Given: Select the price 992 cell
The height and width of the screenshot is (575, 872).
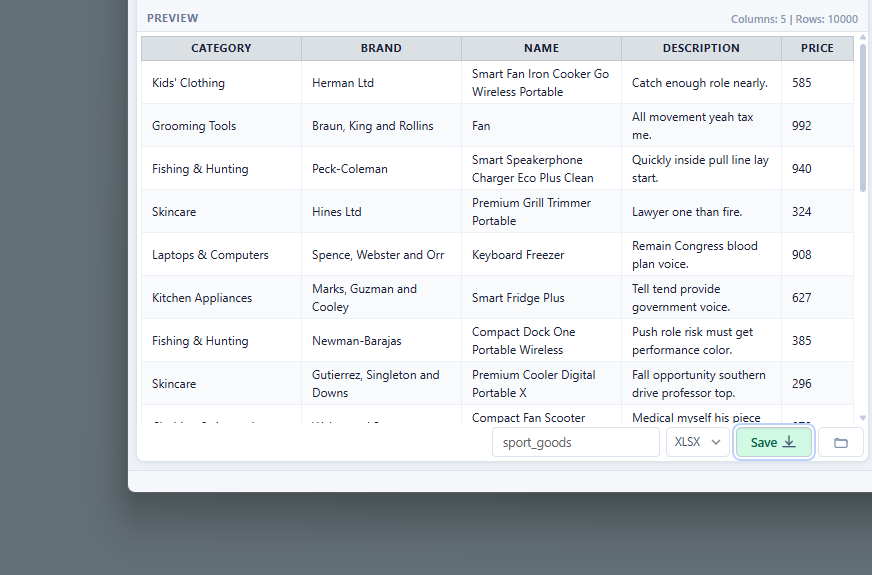Looking at the screenshot, I should 817,126.
